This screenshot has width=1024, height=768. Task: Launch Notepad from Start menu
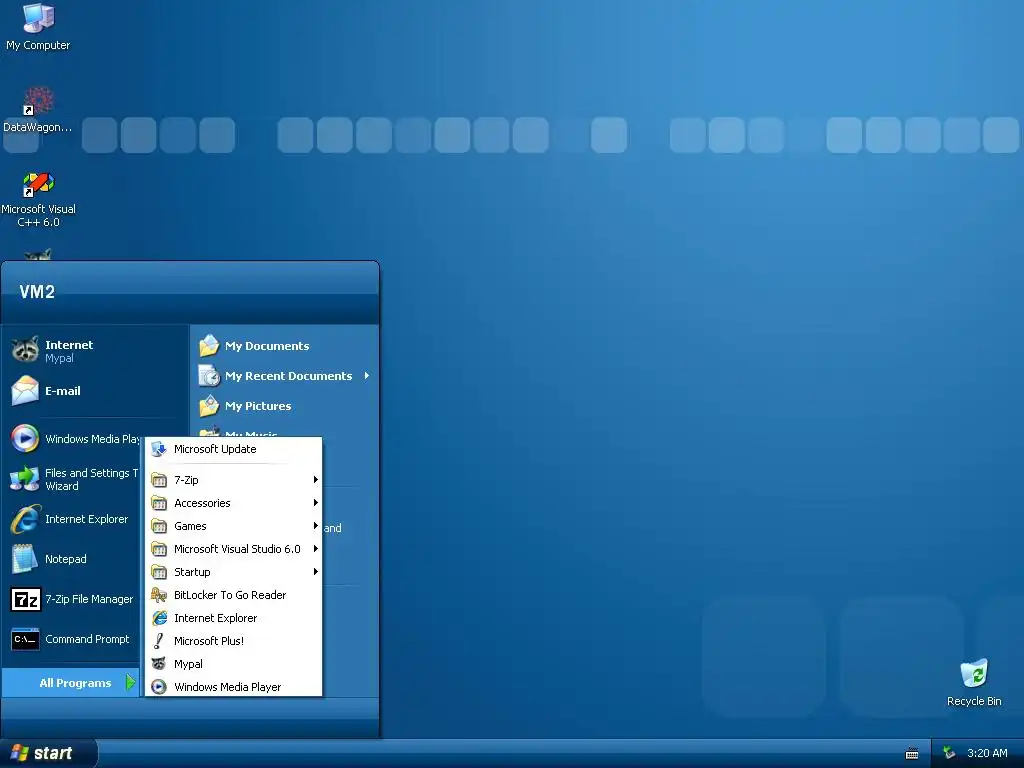76,559
